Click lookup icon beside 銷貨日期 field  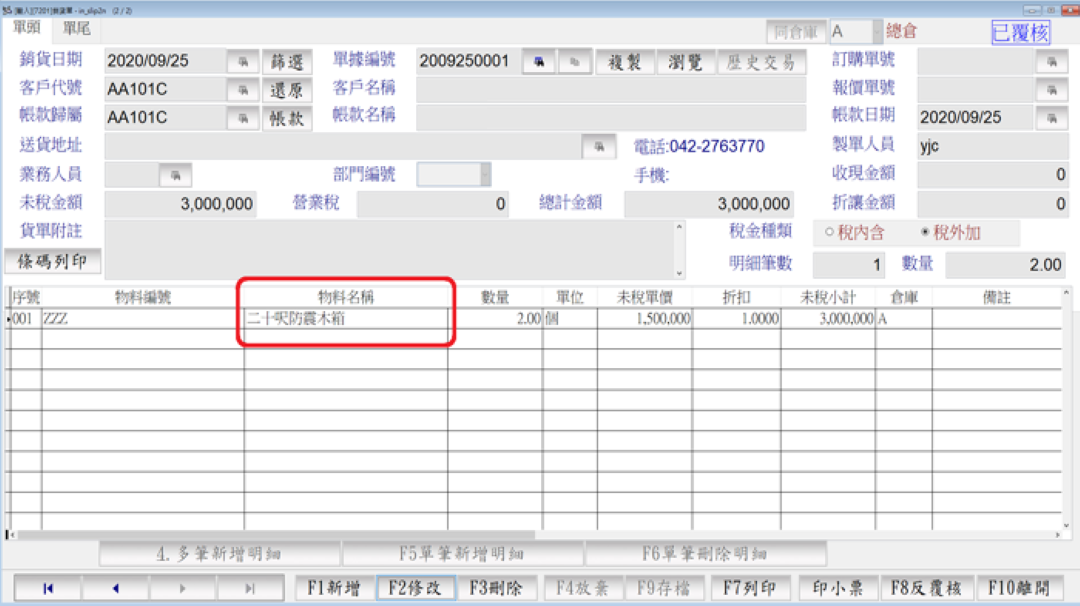click(x=241, y=62)
